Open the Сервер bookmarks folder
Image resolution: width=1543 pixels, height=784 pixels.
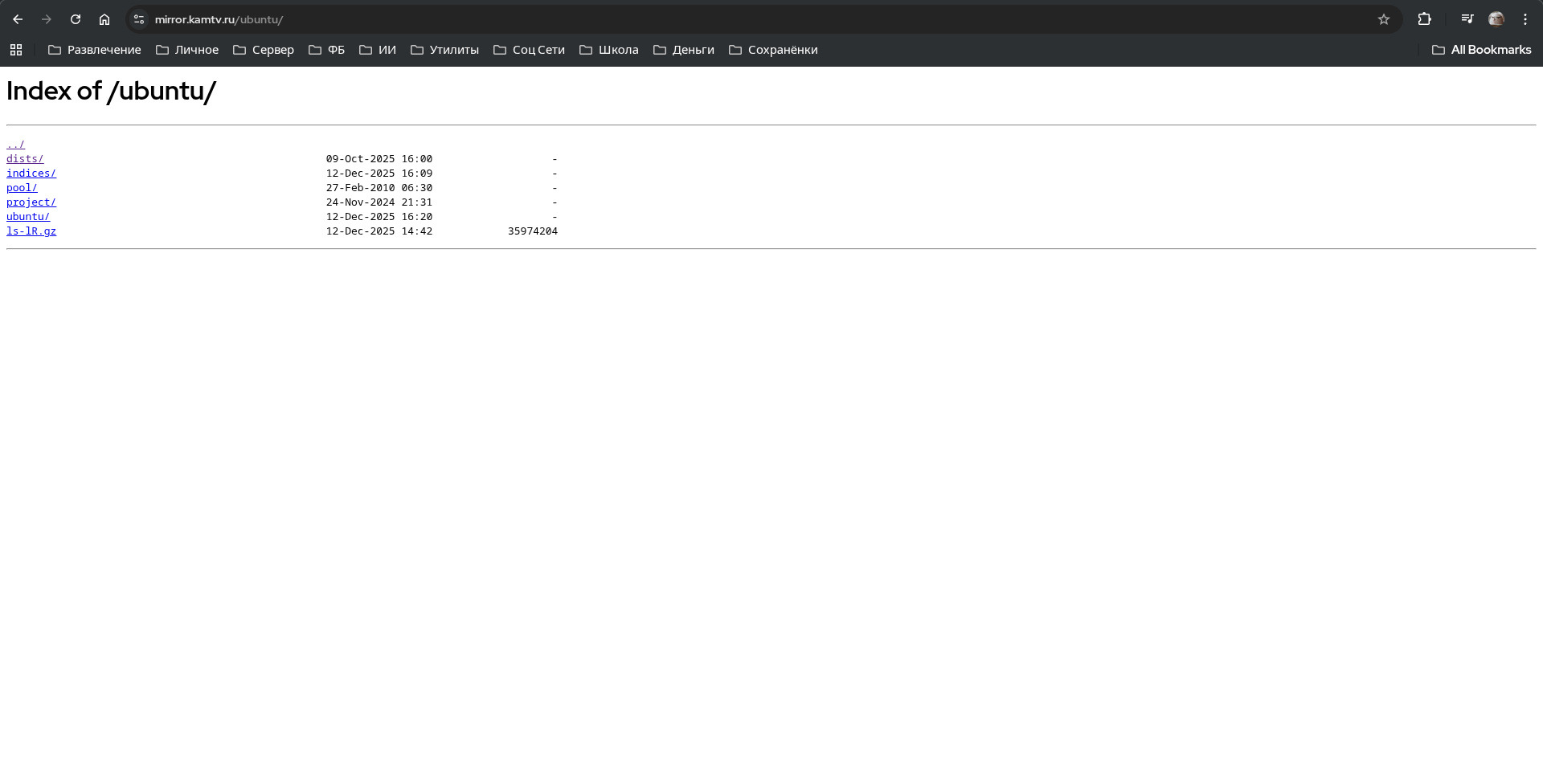click(x=264, y=50)
